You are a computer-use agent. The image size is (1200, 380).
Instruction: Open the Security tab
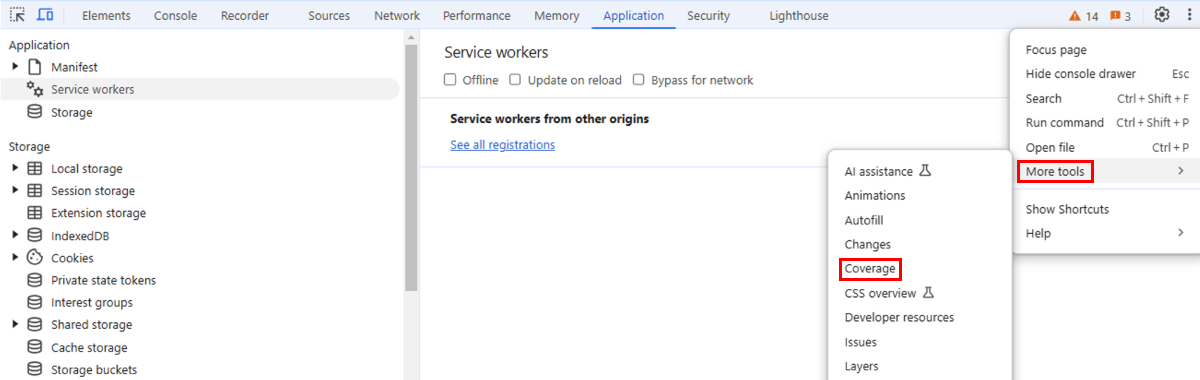pyautogui.click(x=708, y=16)
